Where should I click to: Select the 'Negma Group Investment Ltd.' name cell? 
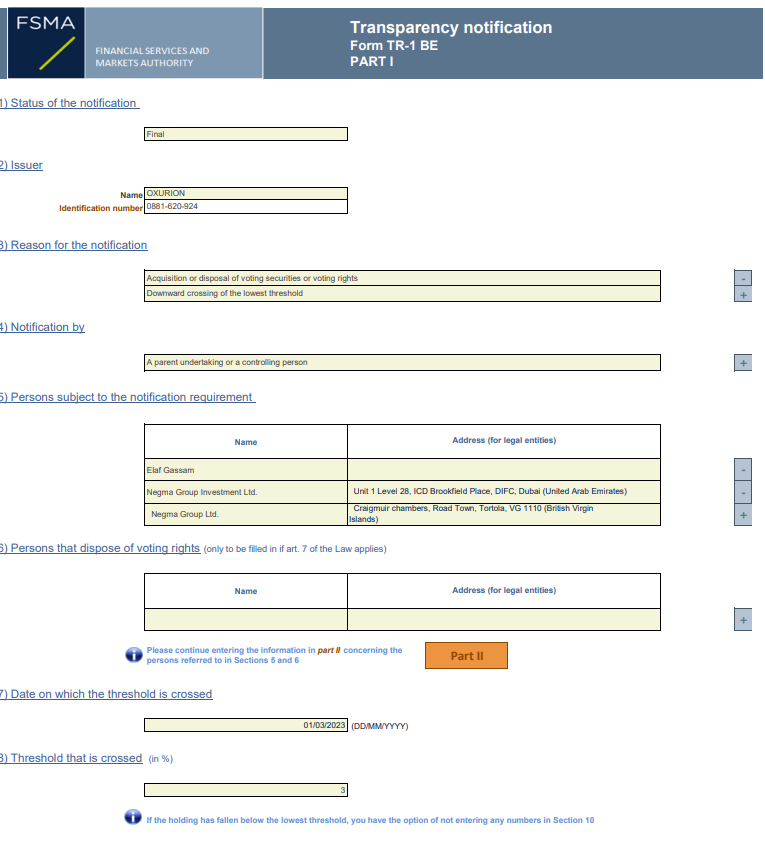(x=246, y=493)
